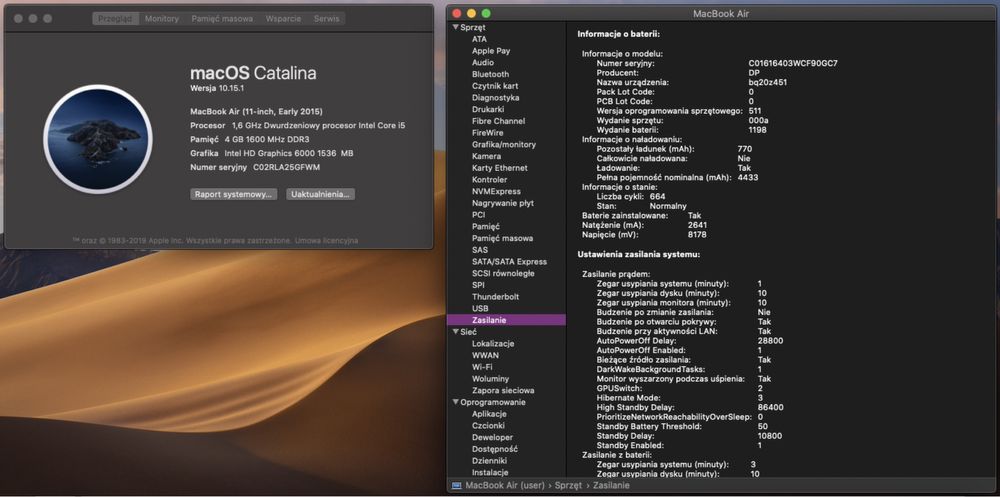Click the Uaktualnienia button
Viewport: 1000px width, 497px height.
pyautogui.click(x=320, y=194)
